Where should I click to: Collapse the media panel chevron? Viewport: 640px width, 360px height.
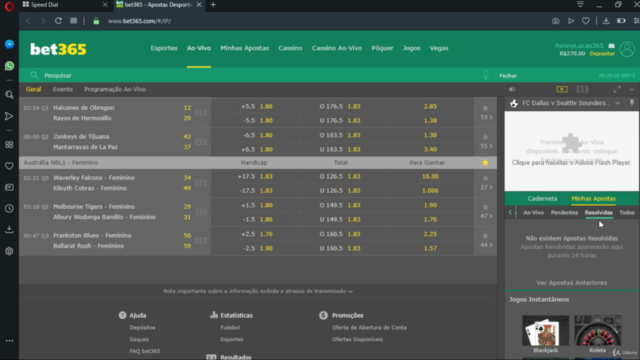[632, 89]
